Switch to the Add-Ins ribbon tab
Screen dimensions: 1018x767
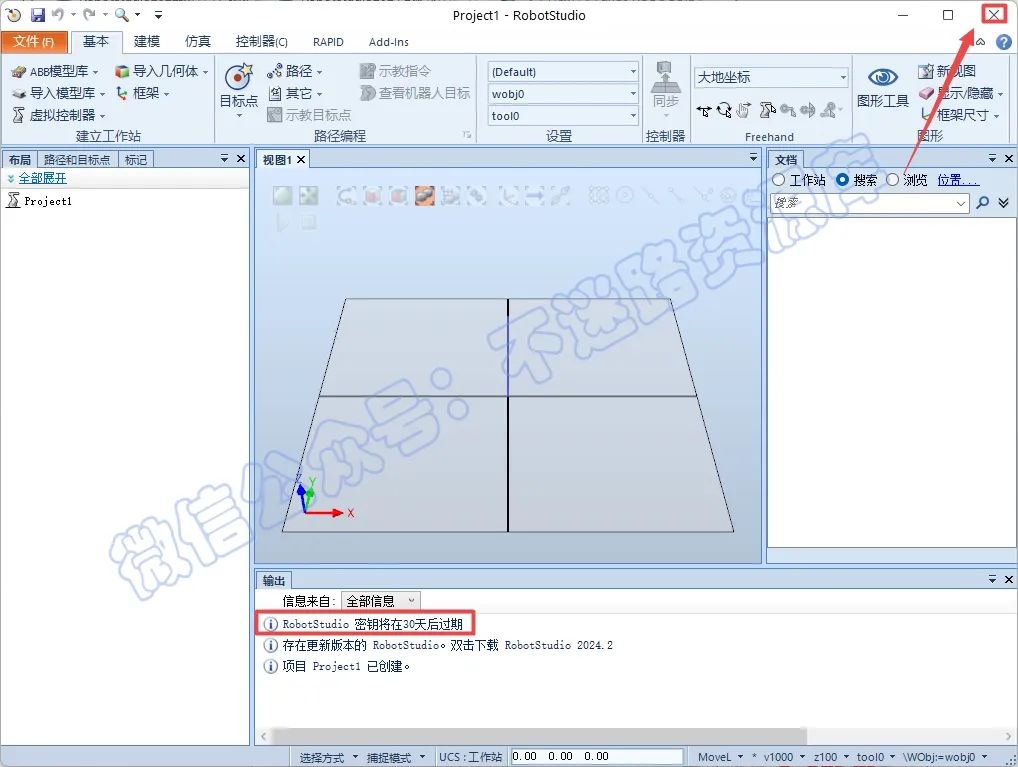388,42
